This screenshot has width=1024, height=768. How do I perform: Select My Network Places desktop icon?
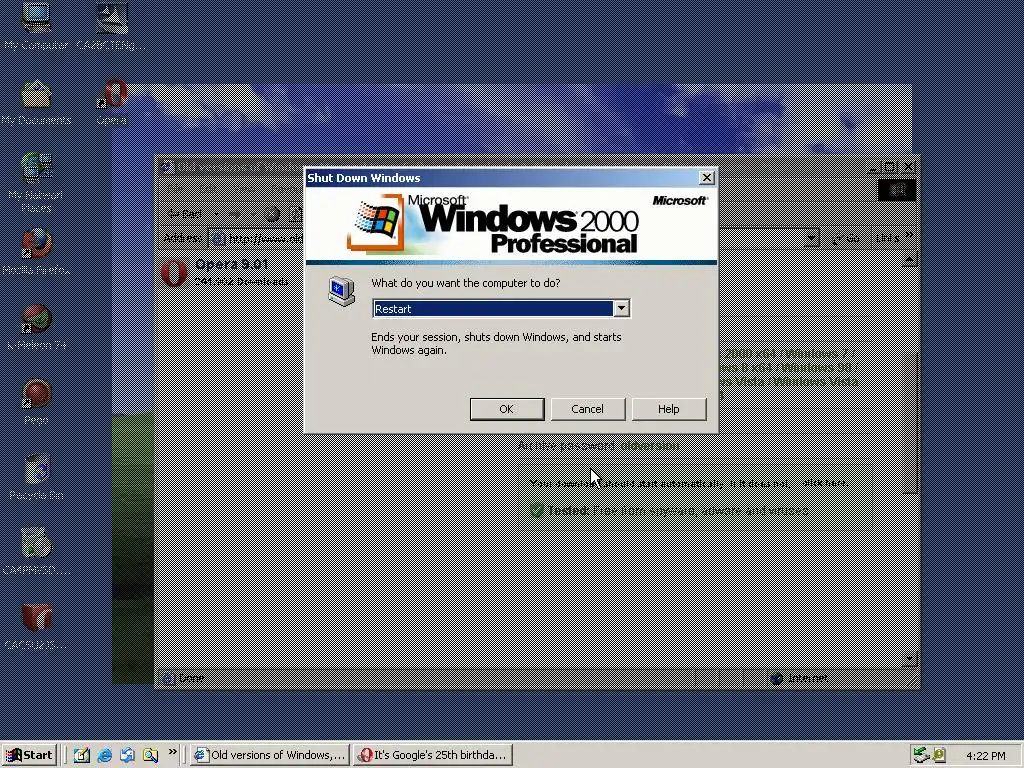point(36,183)
